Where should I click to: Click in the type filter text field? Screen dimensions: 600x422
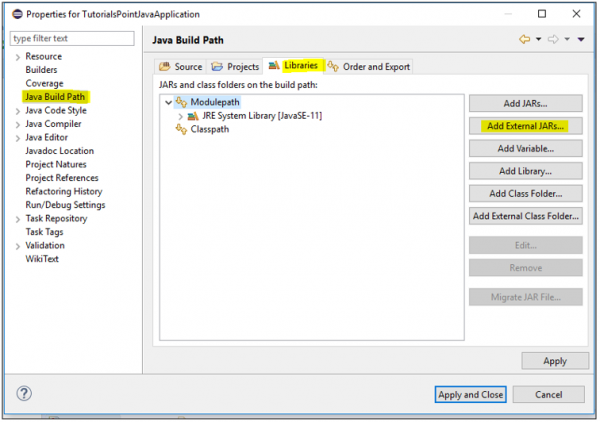71,38
